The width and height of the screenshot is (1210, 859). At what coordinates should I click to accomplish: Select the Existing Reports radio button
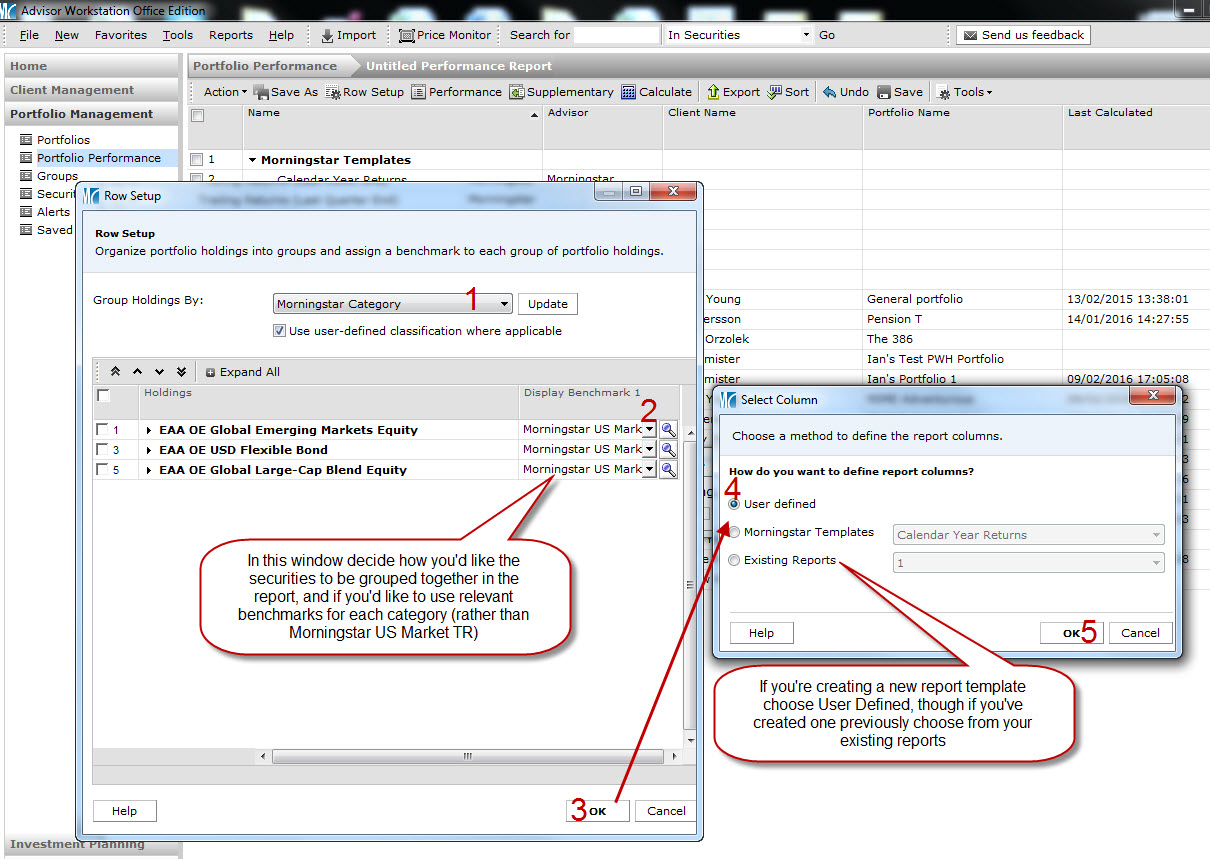tap(735, 561)
